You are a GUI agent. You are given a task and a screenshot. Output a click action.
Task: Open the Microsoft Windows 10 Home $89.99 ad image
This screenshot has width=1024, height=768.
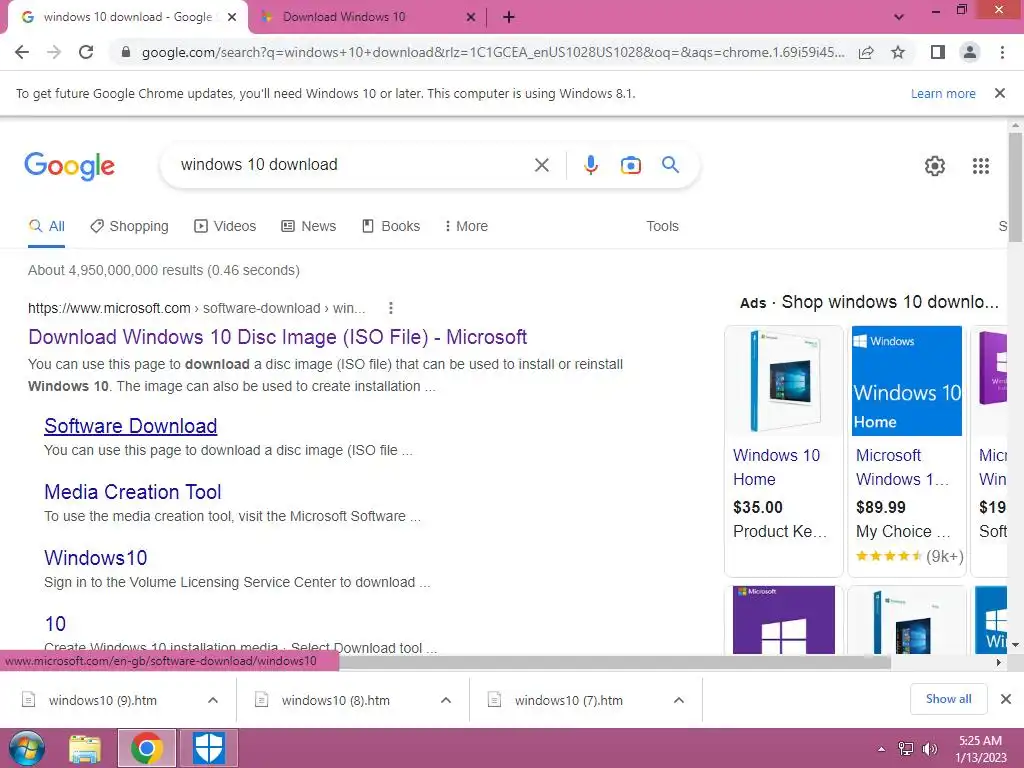(906, 381)
